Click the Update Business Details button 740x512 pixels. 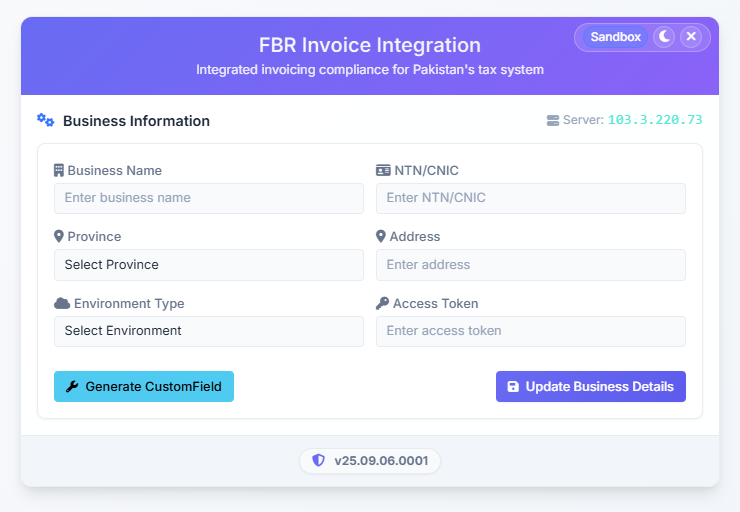coord(590,386)
